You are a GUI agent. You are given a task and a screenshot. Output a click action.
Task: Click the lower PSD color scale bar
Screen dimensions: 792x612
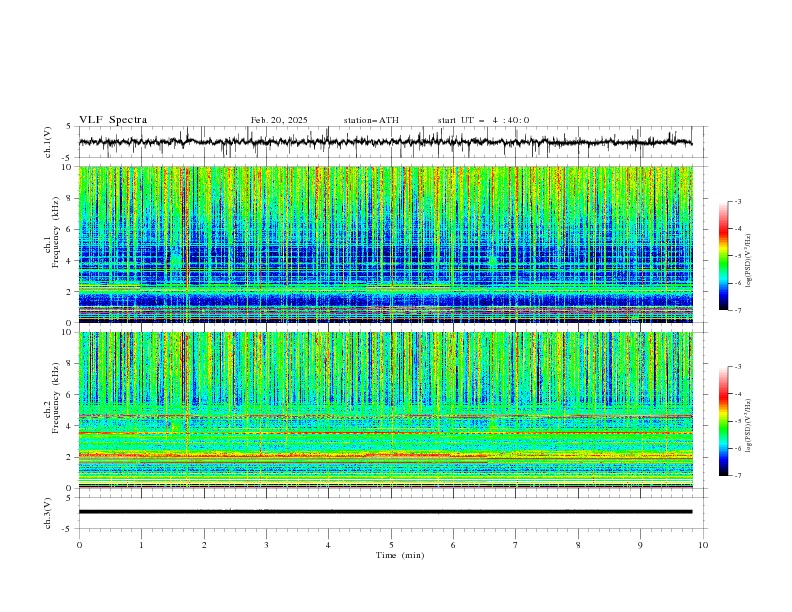(723, 421)
